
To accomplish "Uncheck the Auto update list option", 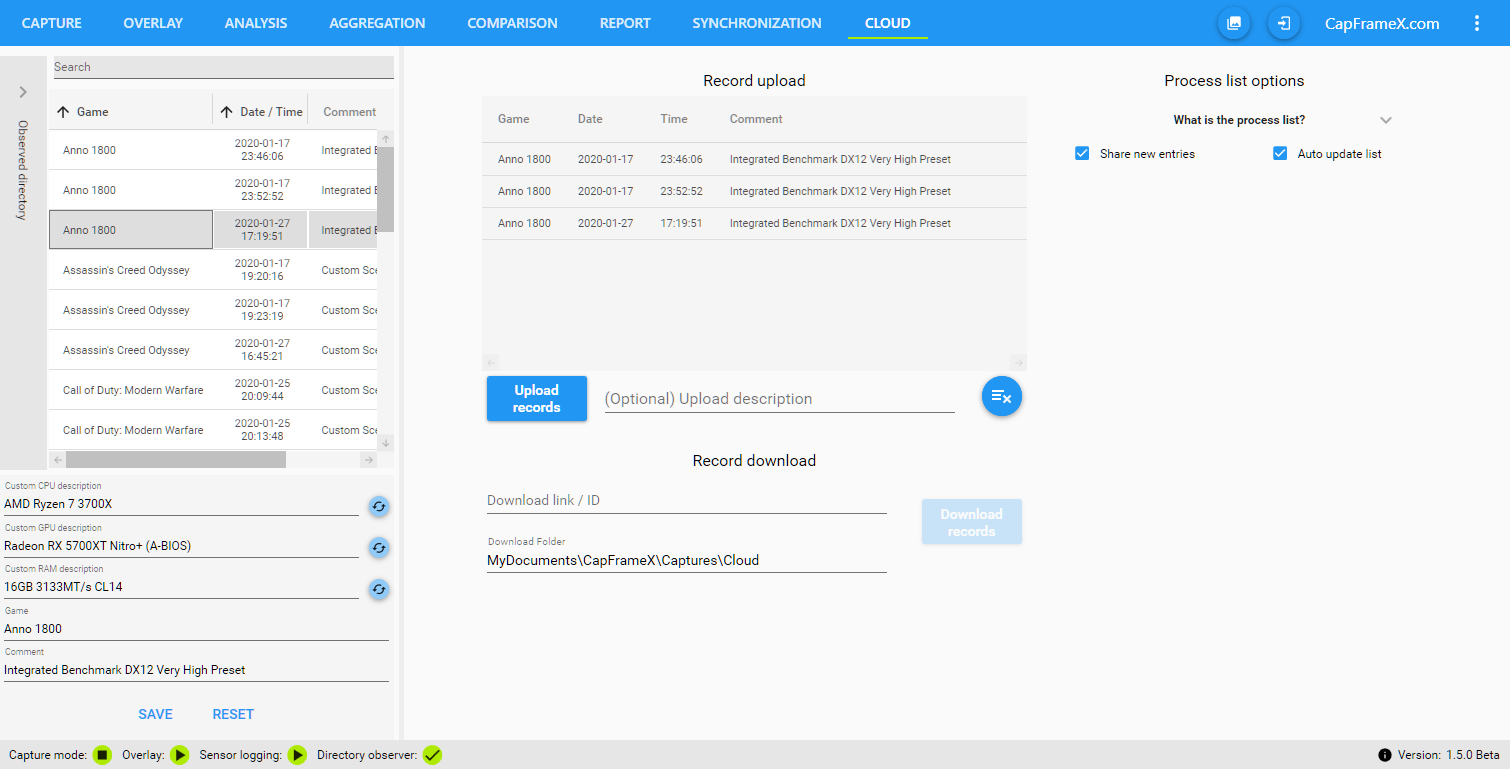I will (x=1280, y=154).
